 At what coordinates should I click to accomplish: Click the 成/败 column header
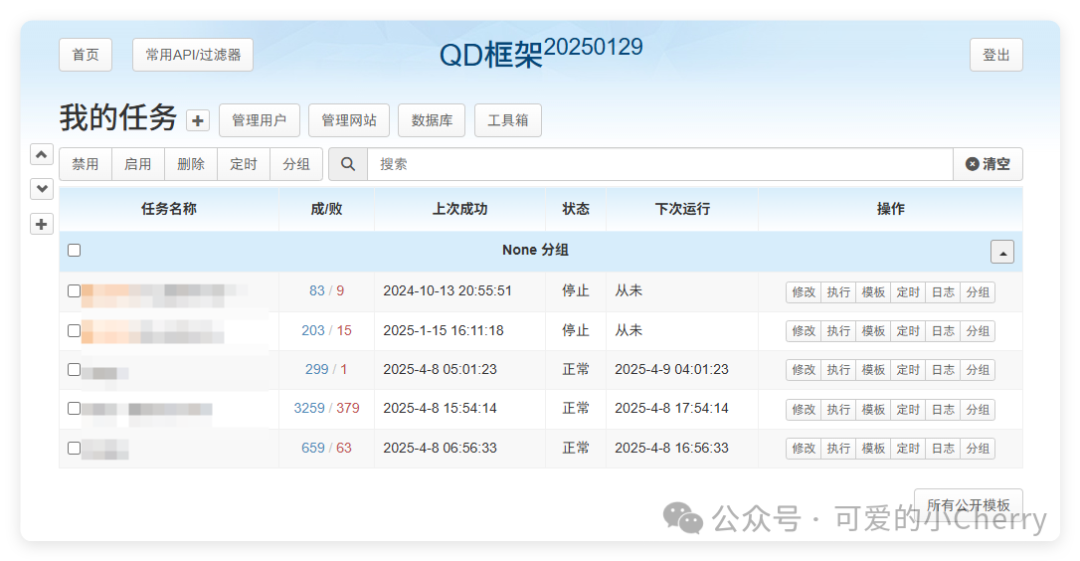[x=326, y=209]
